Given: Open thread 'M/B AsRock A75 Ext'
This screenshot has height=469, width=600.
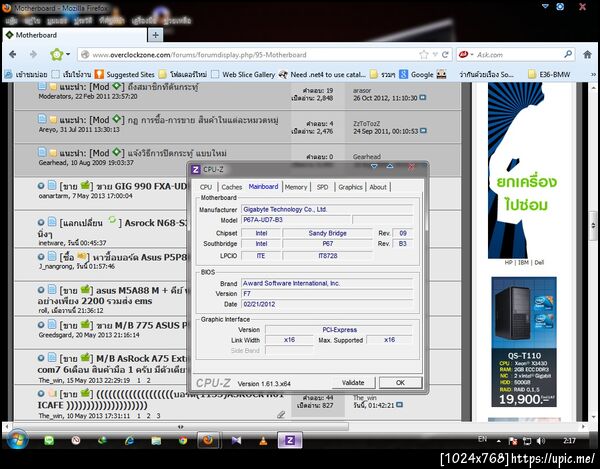Looking at the screenshot, I should pyautogui.click(x=114, y=364).
